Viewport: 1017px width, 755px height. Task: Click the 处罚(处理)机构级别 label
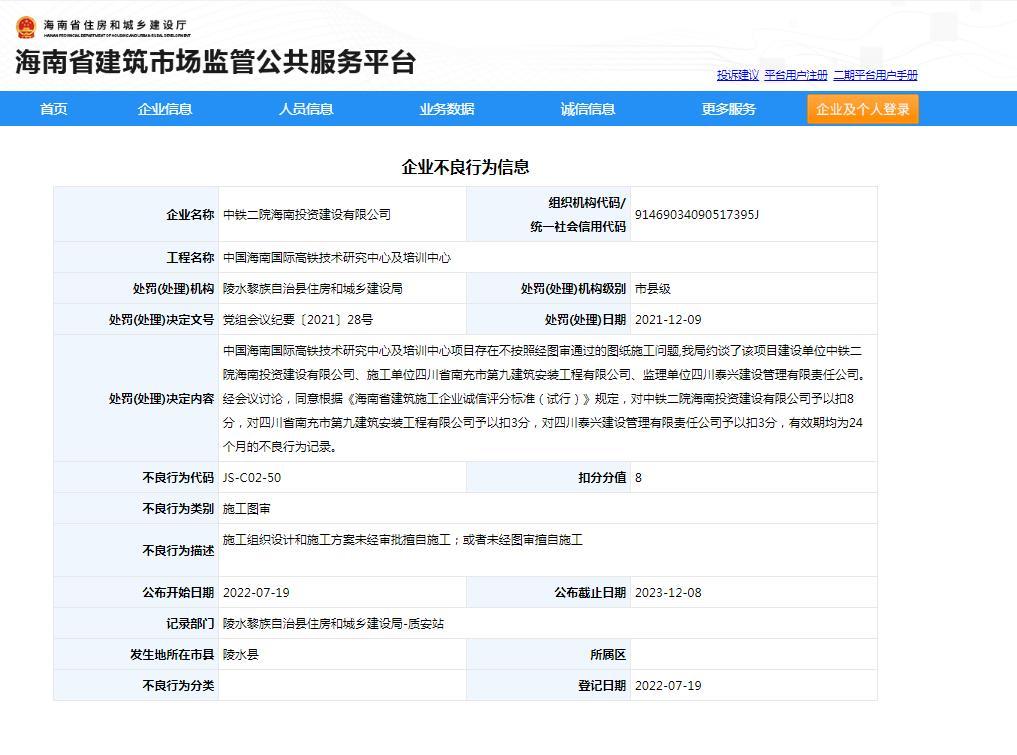[x=573, y=289]
